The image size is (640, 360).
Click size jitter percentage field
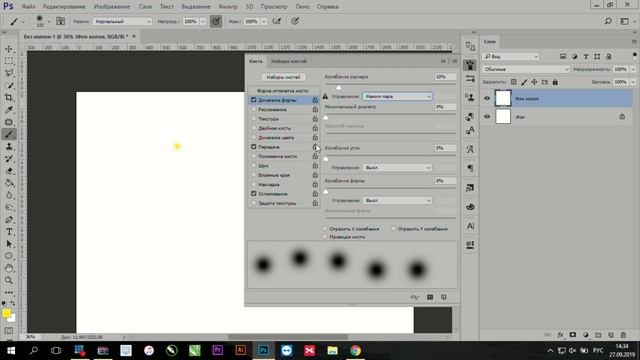click(445, 77)
